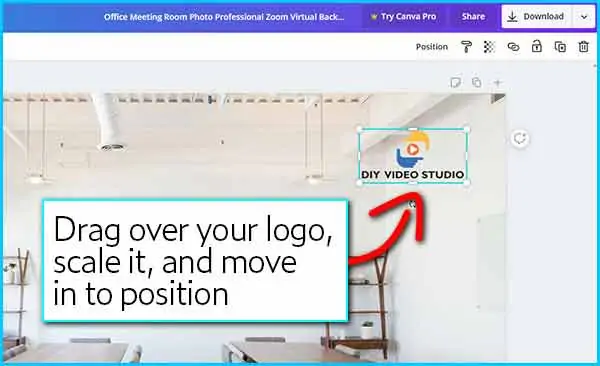Click the bottom-left resize handle of logo
600x366 pixels.
click(x=359, y=183)
